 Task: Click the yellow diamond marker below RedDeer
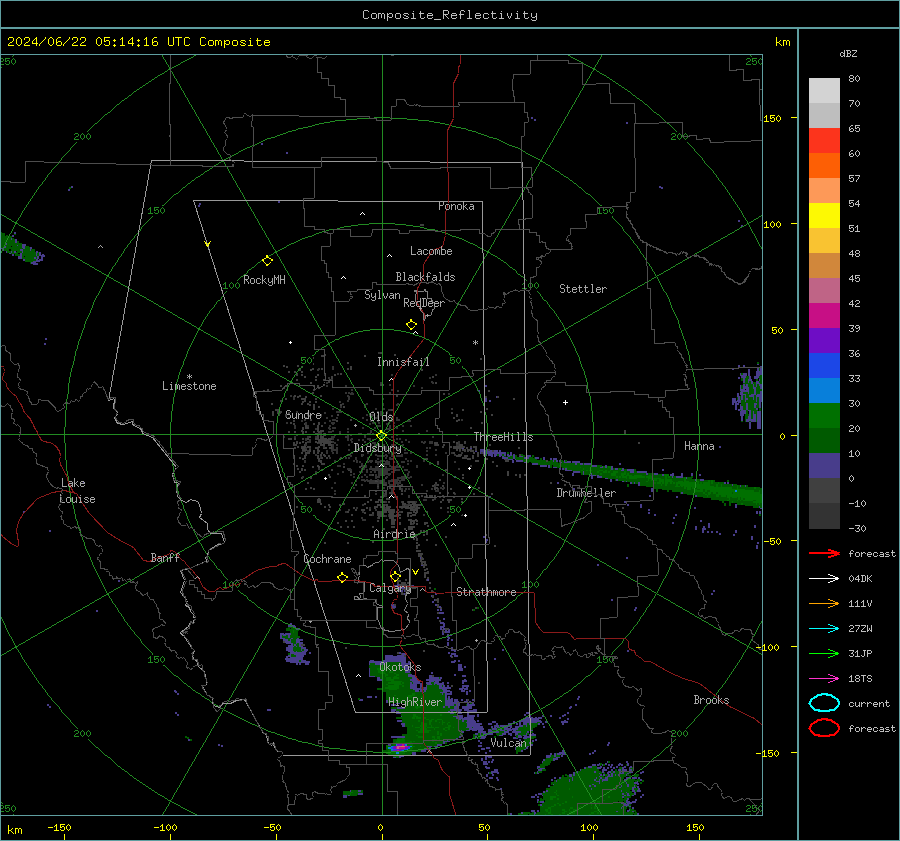click(411, 325)
